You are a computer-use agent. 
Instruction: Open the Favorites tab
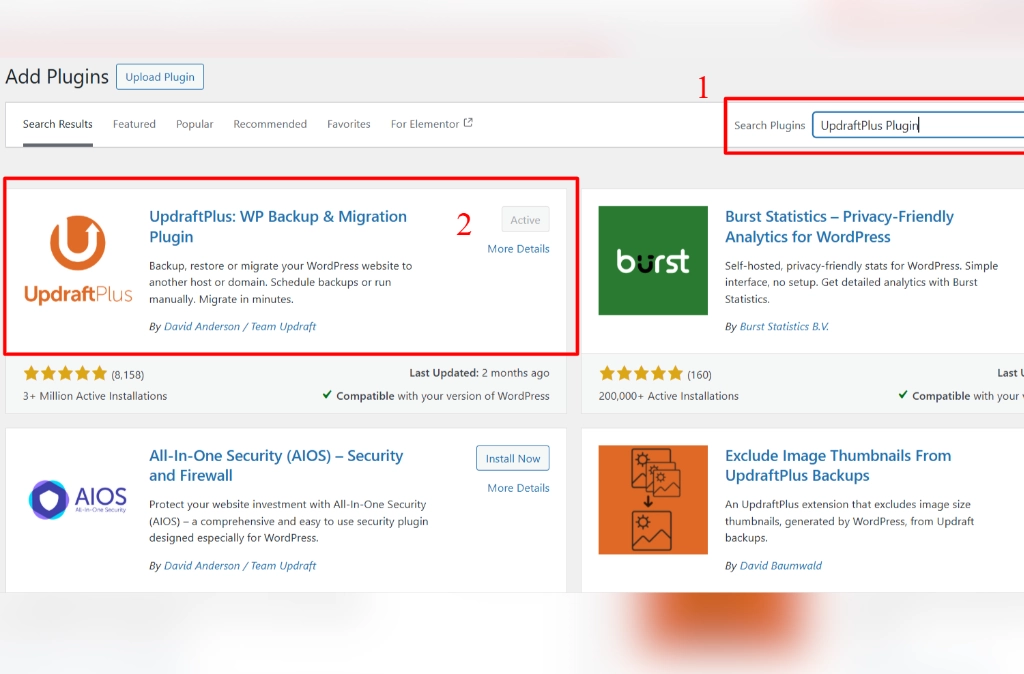pos(348,124)
